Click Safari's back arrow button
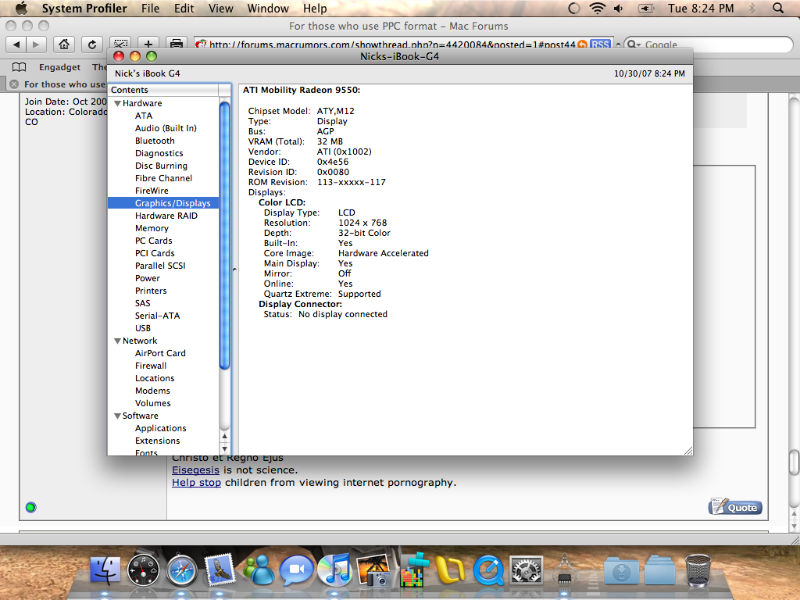The width and height of the screenshot is (800, 600). coord(16,44)
